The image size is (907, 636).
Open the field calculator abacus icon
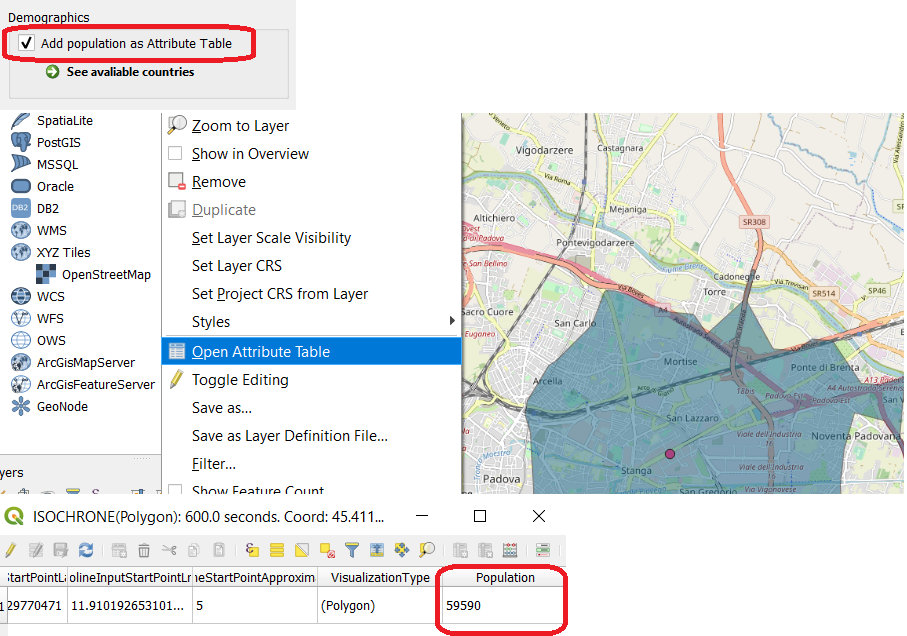click(x=510, y=550)
